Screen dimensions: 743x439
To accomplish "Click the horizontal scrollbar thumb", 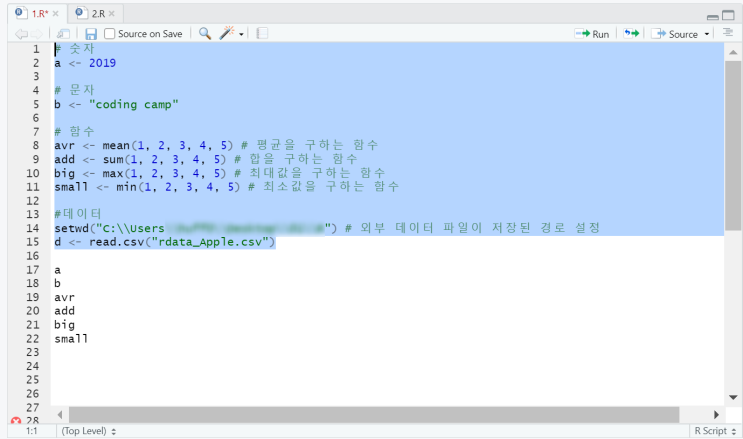I will [x=374, y=415].
